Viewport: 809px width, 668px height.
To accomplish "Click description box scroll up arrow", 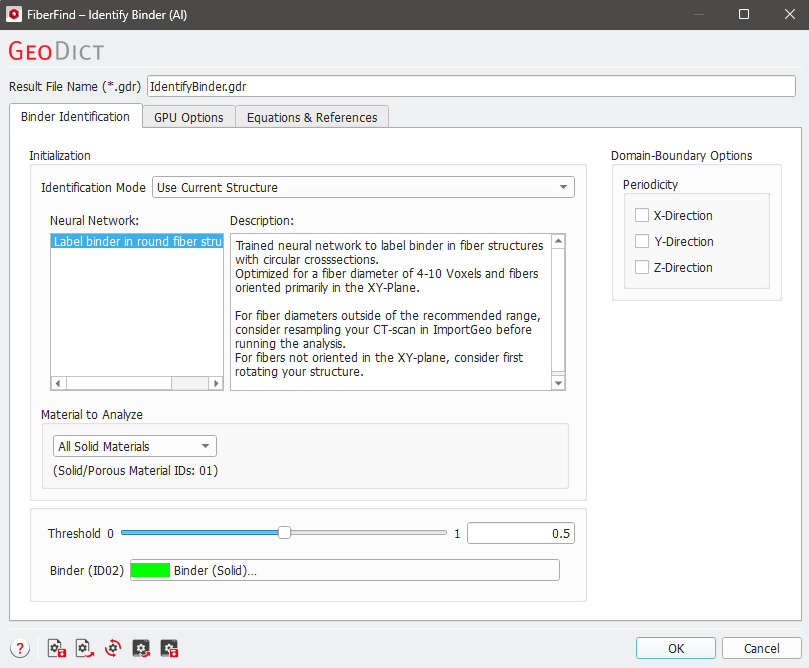I will [x=558, y=241].
